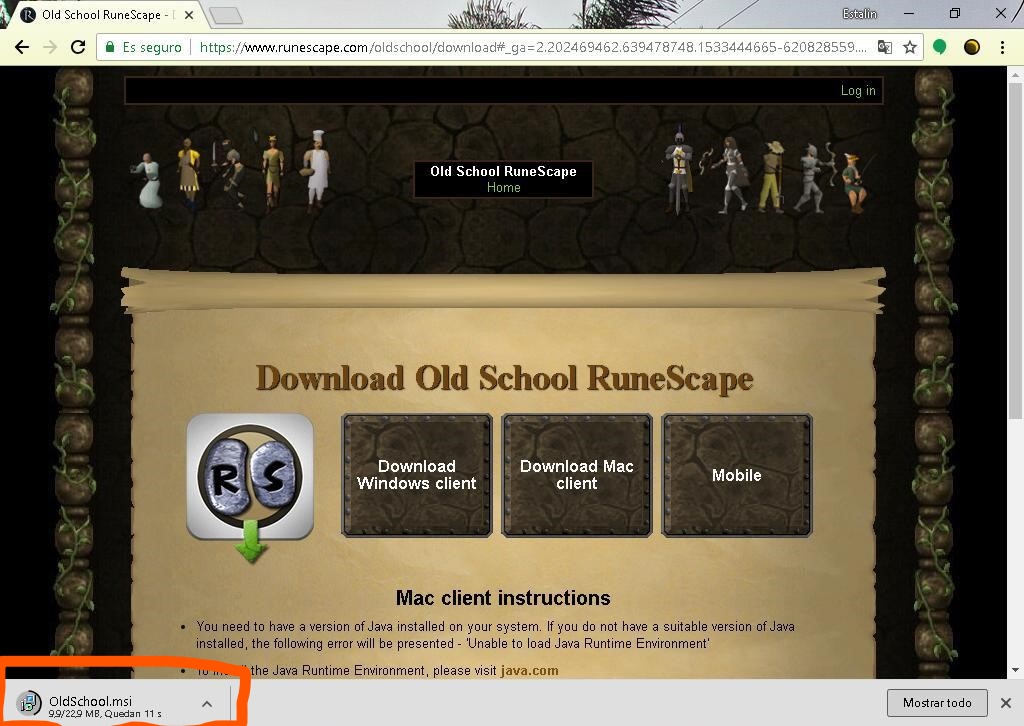Click the Old School RuneScape header title
The width and height of the screenshot is (1024, 726).
coord(504,171)
